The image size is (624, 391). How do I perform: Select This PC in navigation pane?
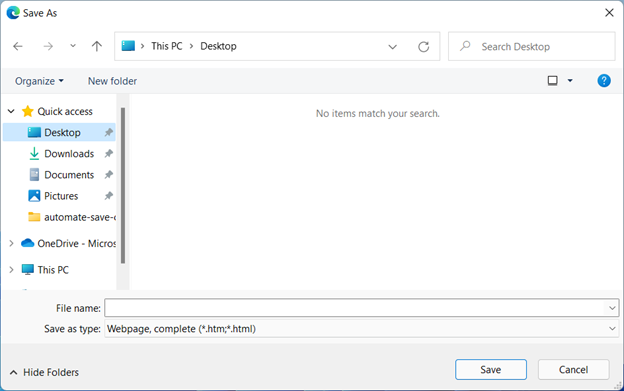coord(53,270)
